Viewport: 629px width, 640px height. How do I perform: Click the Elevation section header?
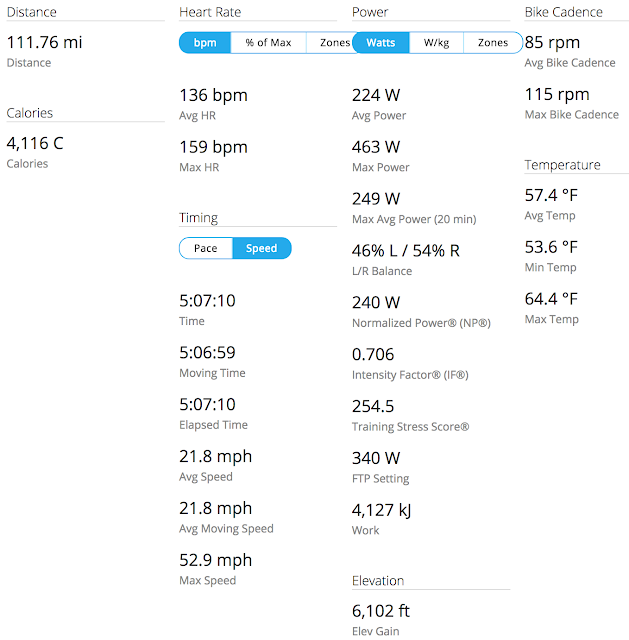pos(378,580)
